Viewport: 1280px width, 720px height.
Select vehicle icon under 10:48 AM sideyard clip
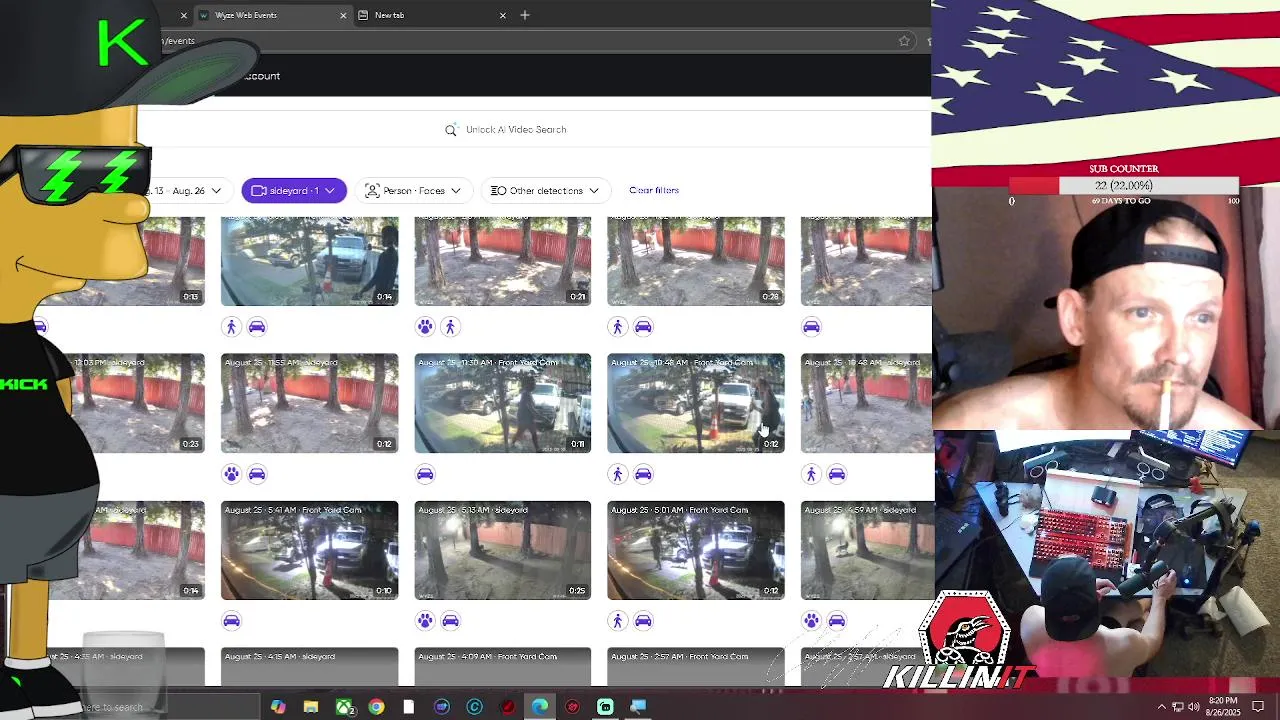click(837, 474)
